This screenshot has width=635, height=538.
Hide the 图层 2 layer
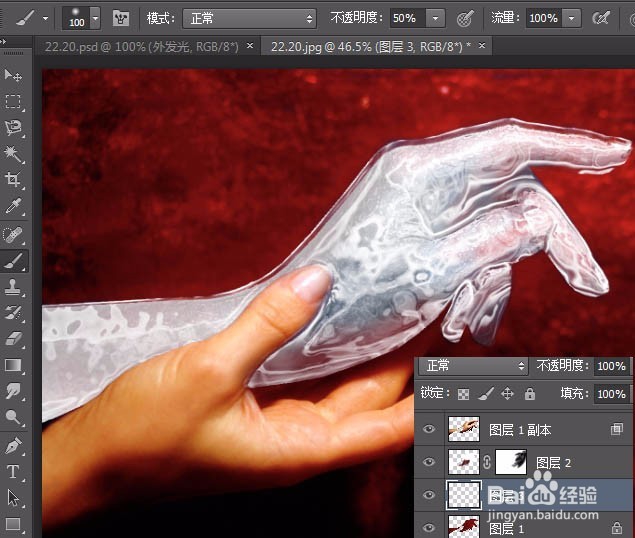429,462
